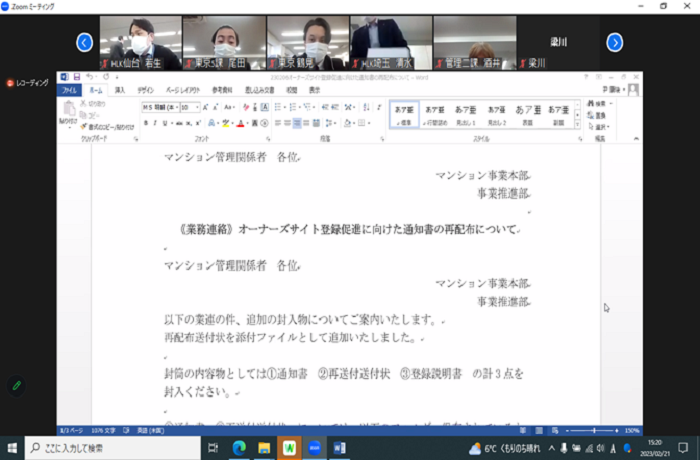Open Microsoft Edge from the taskbar

pyautogui.click(x=239, y=448)
